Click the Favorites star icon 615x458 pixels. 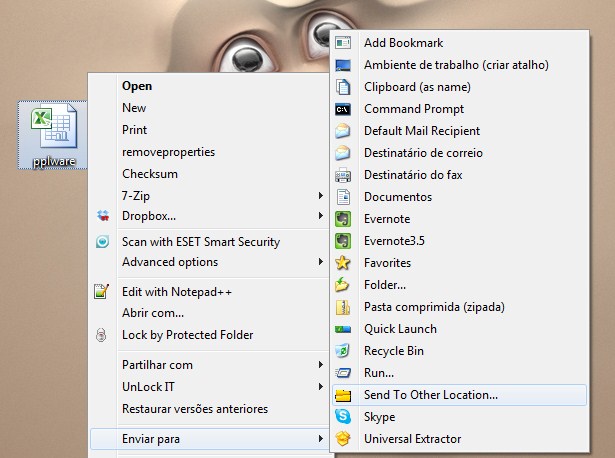(x=343, y=263)
